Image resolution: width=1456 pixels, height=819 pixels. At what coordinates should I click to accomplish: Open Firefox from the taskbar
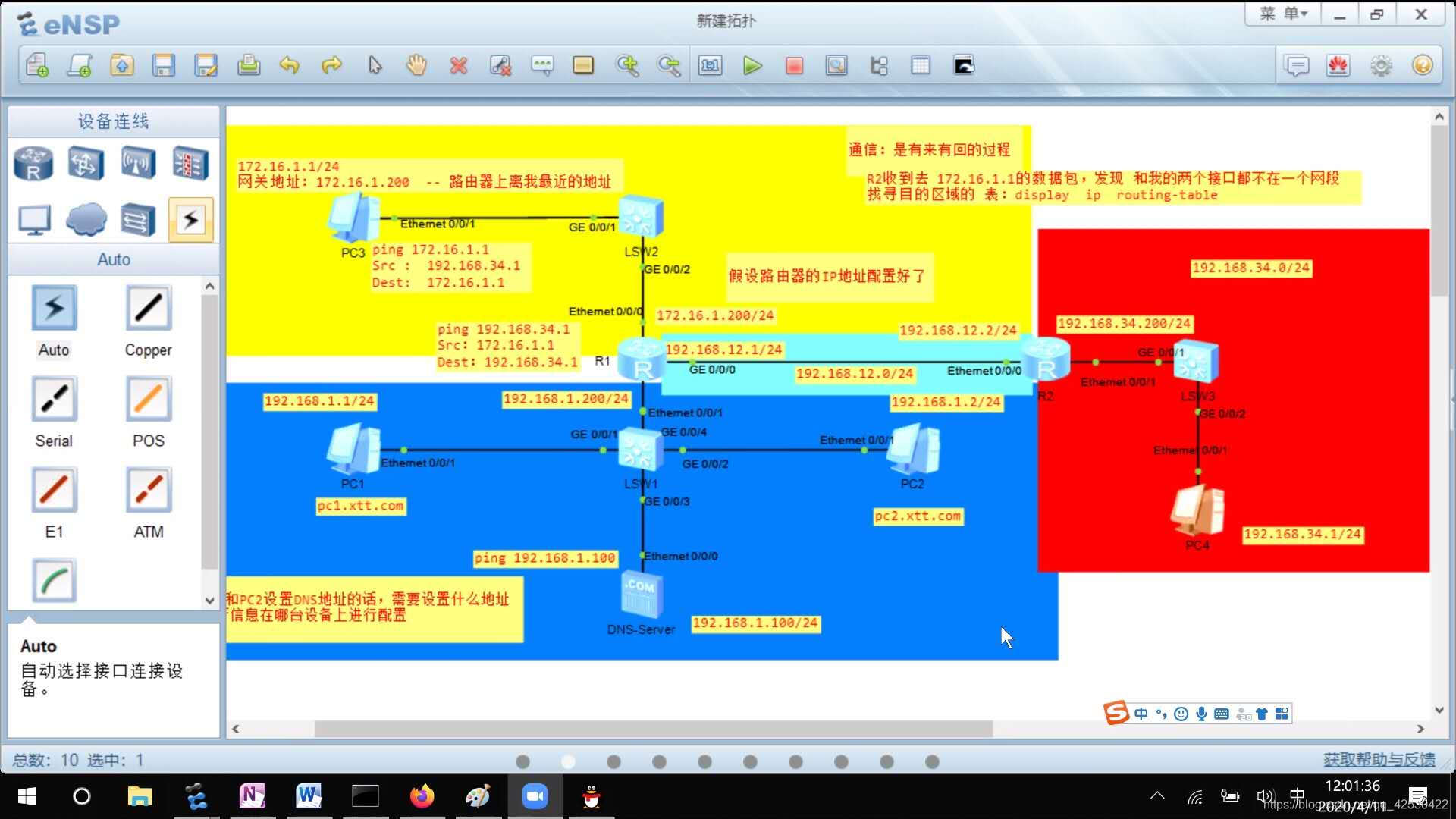coord(422,796)
